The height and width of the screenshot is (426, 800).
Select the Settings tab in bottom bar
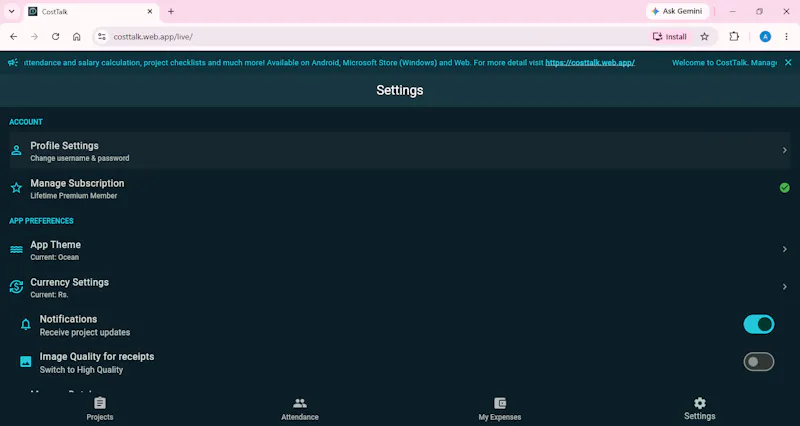pos(700,409)
